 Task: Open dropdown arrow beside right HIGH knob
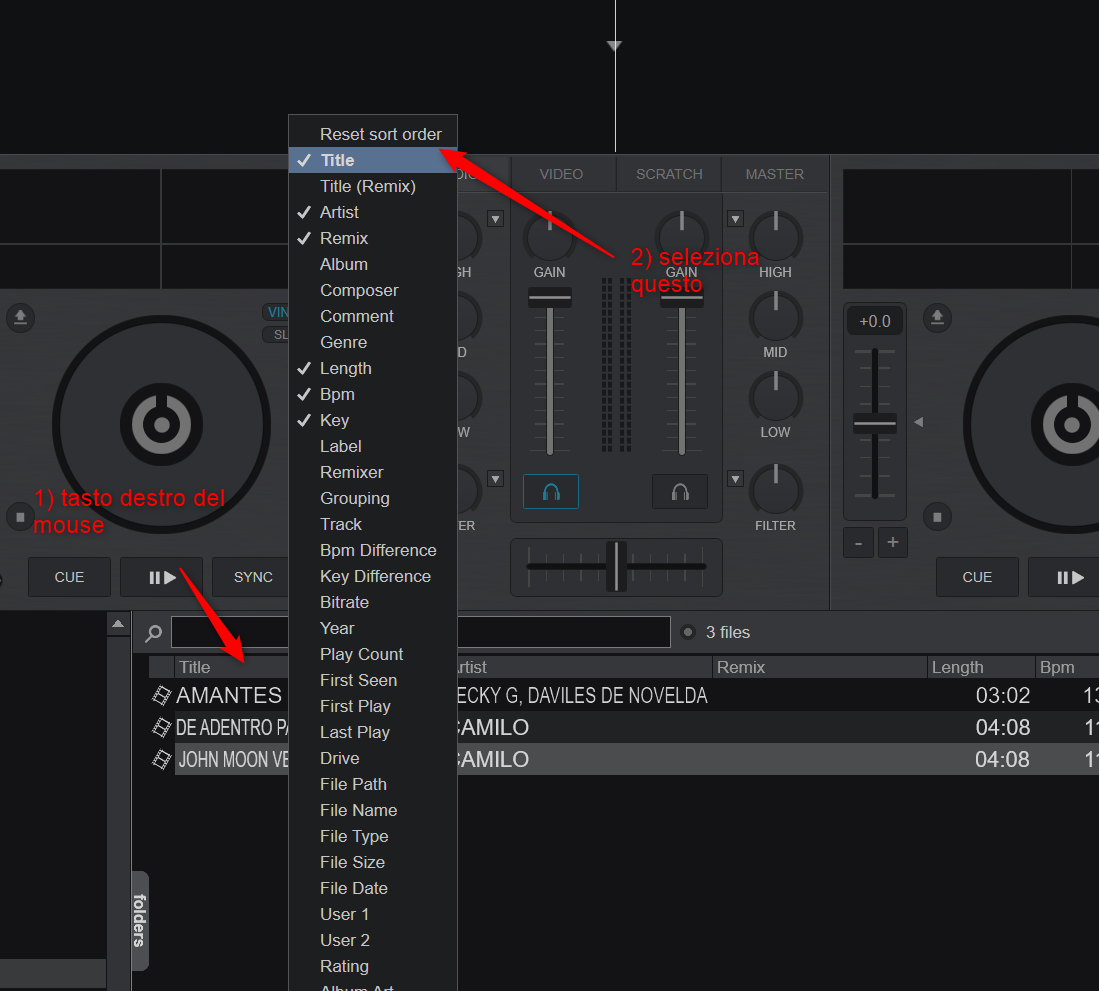pyautogui.click(x=735, y=219)
